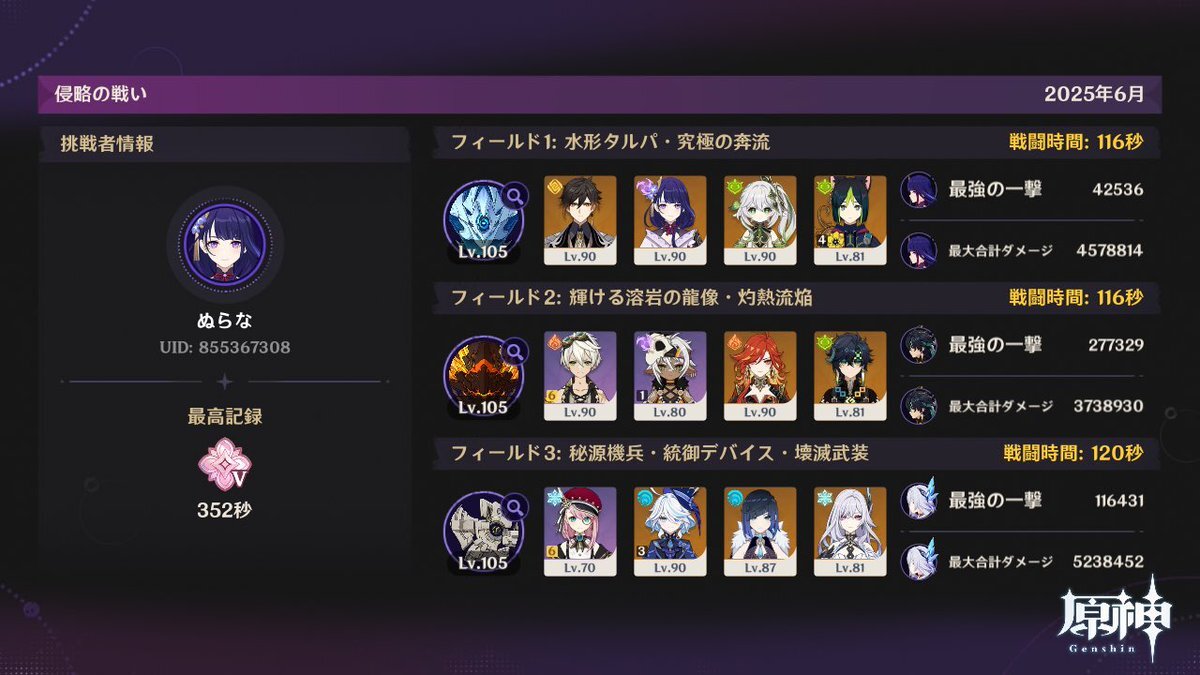
Task: Select Tighnari Lv.81 portrait in Field 1
Action: (850, 220)
